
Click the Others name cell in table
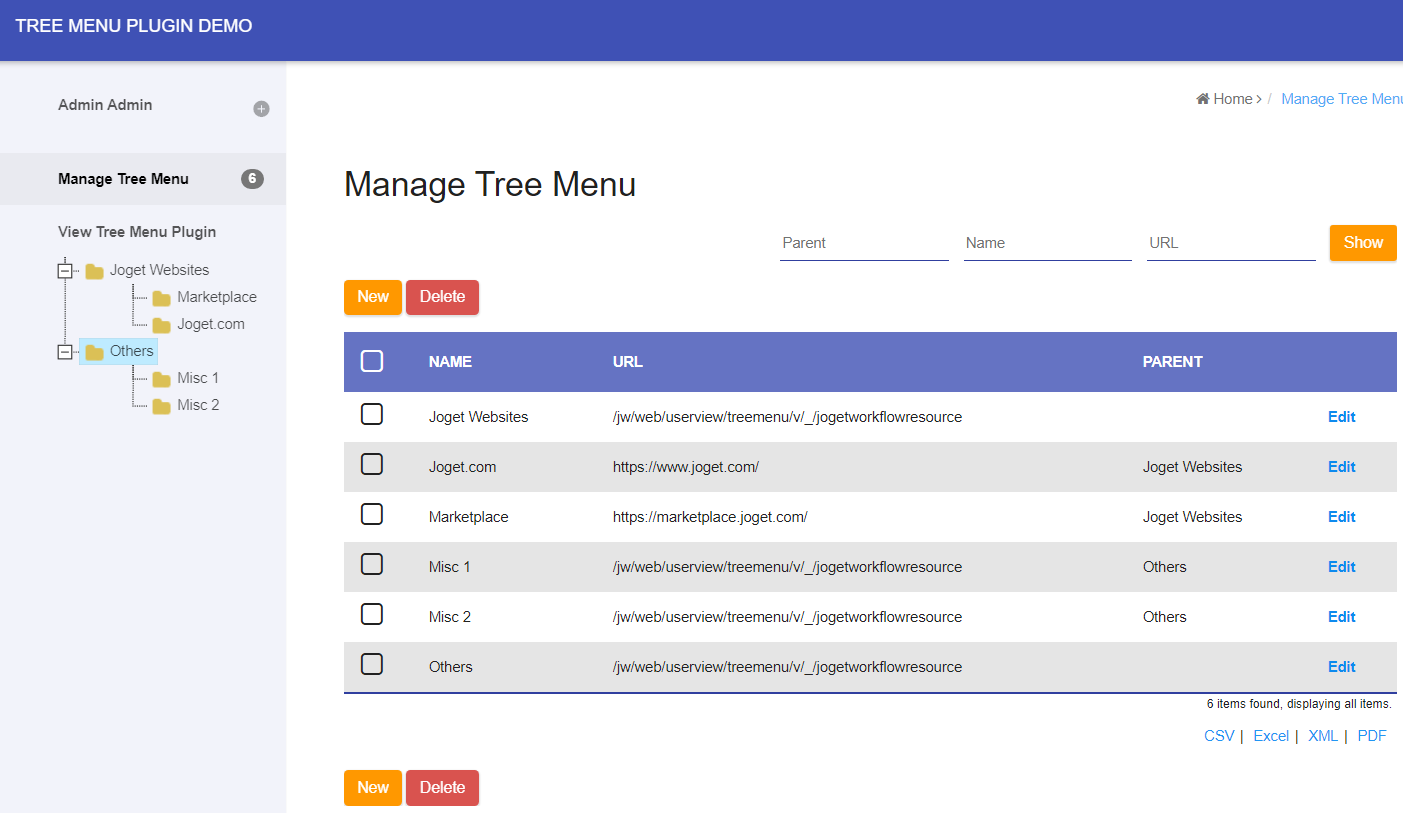pyautogui.click(x=451, y=667)
